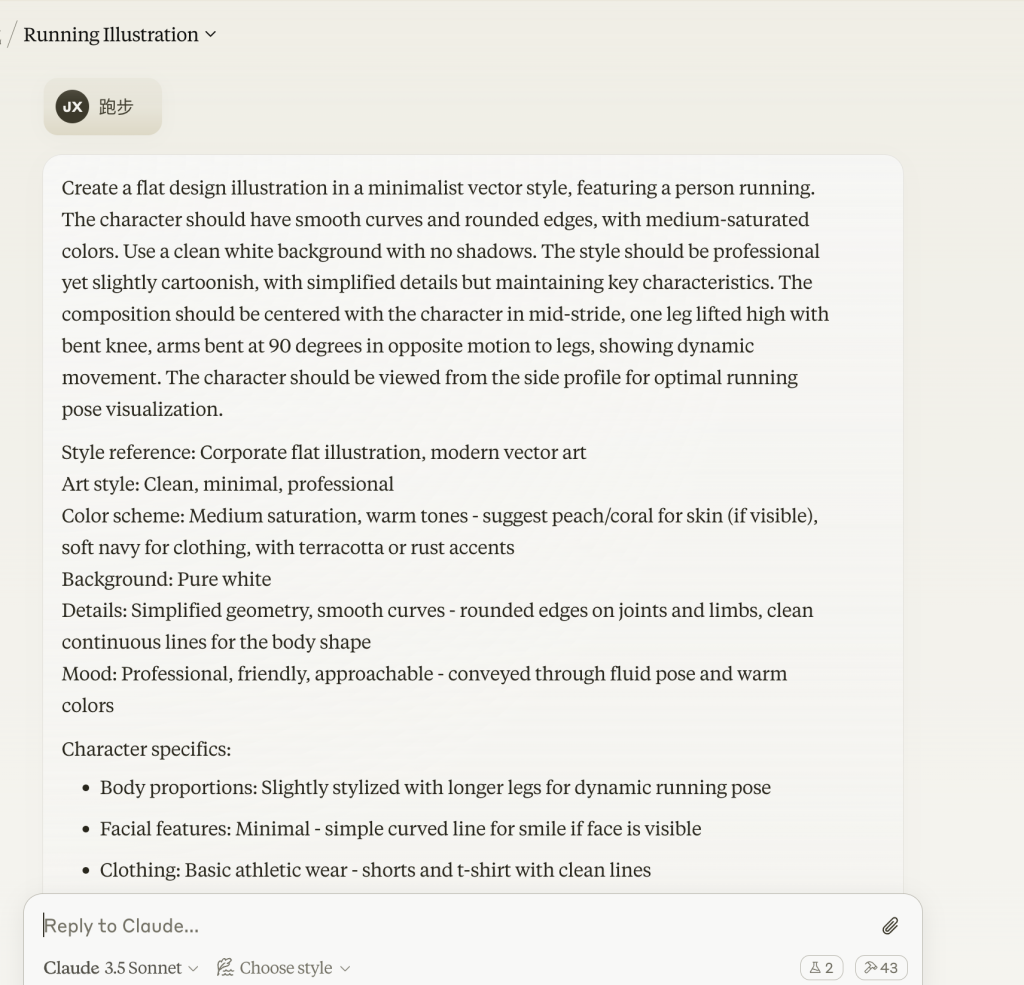This screenshot has height=985, width=1024.
Task: Click the paragraph starting 'Create a flat design'
Action: (445, 299)
